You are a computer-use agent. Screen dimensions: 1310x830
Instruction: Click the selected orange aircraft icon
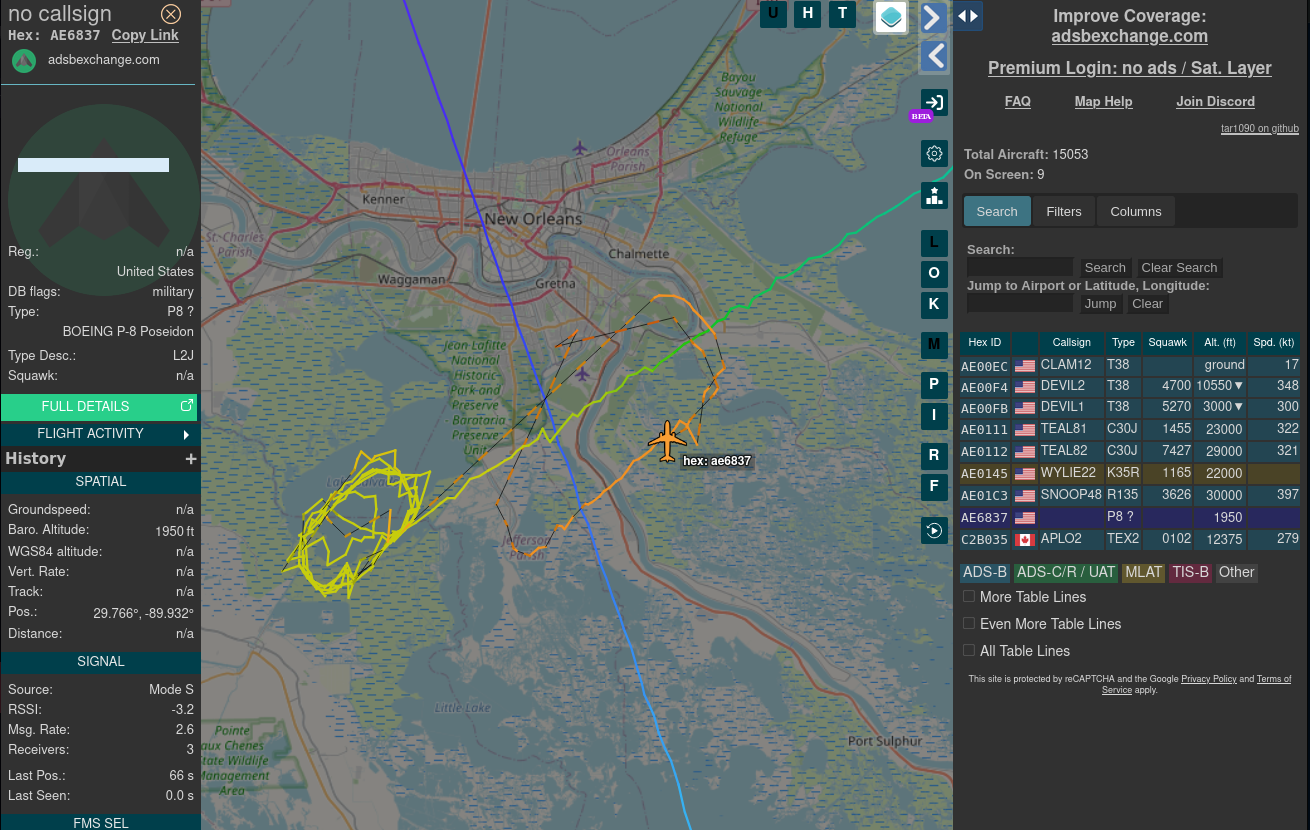pyautogui.click(x=667, y=441)
